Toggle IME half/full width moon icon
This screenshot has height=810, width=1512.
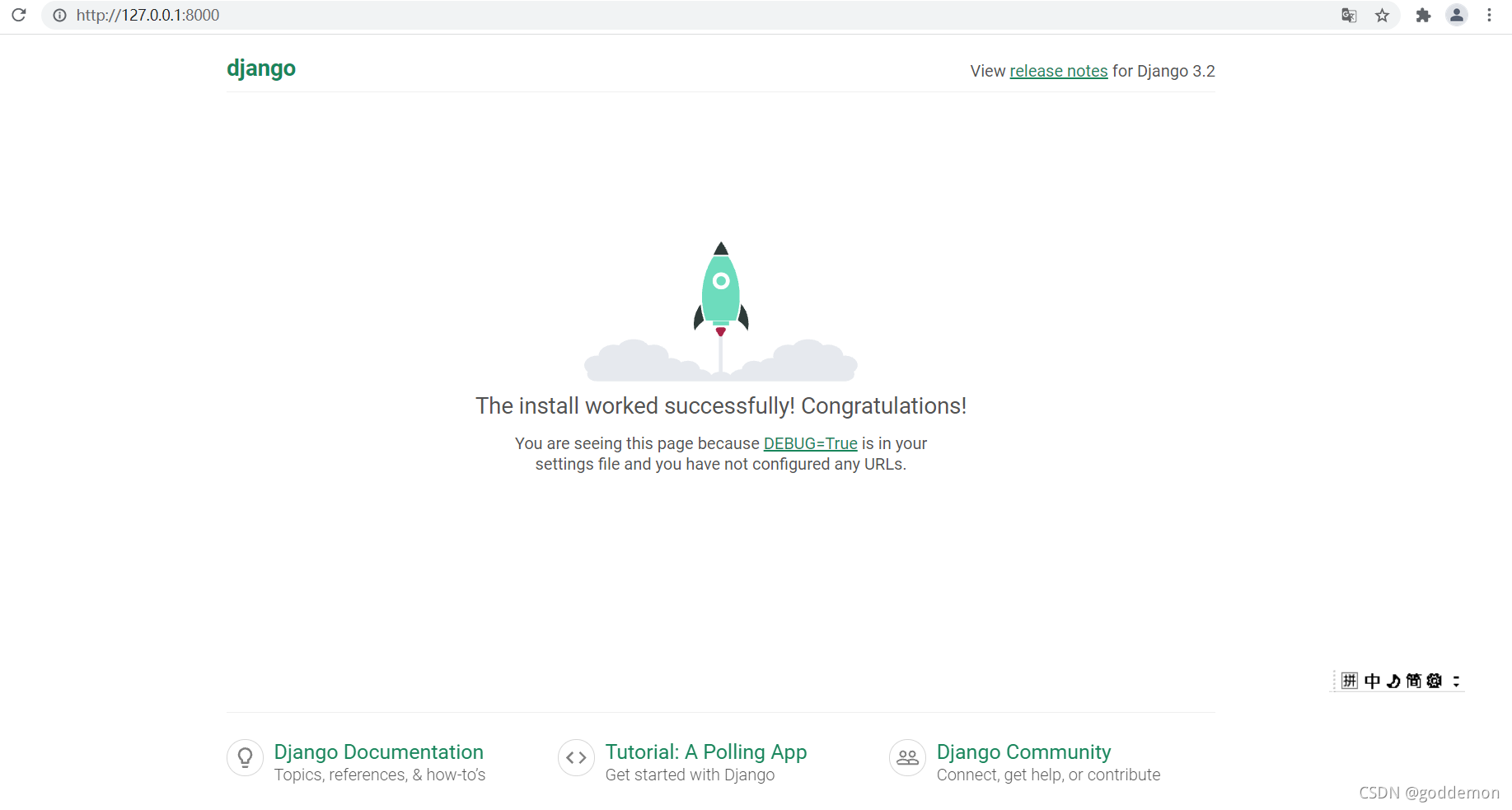pyautogui.click(x=1393, y=681)
